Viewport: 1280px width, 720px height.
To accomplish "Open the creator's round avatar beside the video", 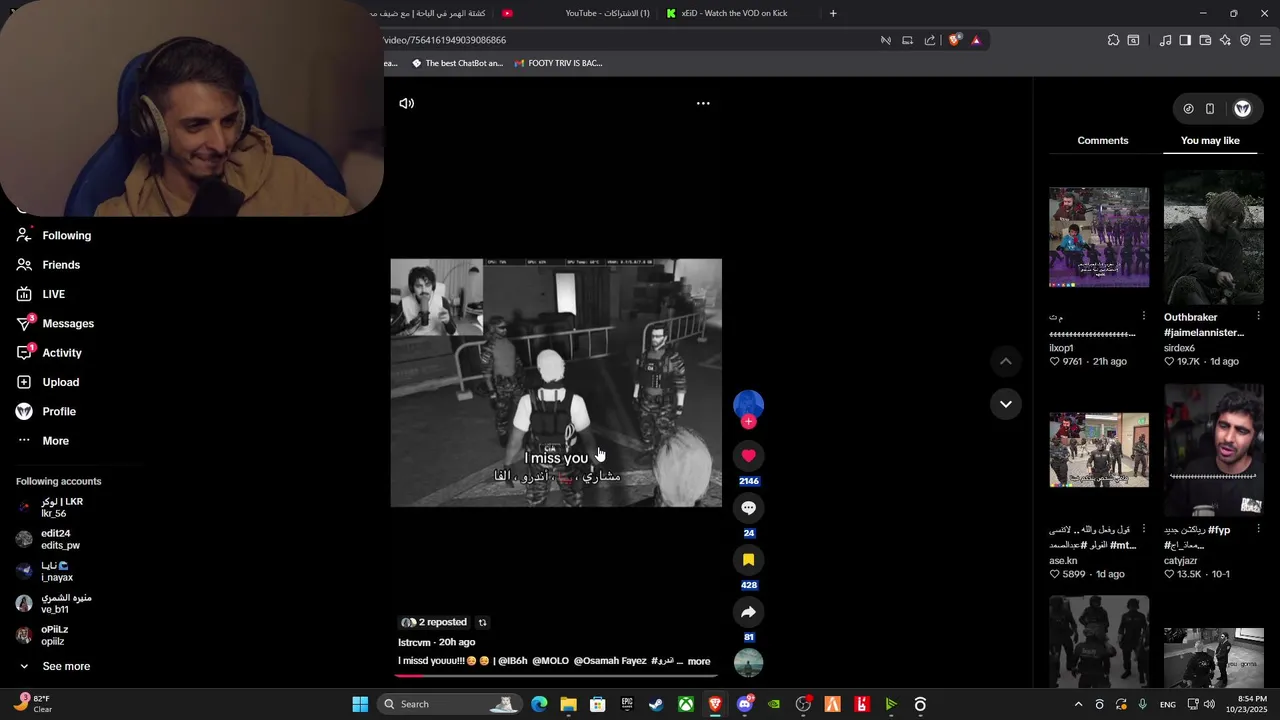I will tap(748, 404).
